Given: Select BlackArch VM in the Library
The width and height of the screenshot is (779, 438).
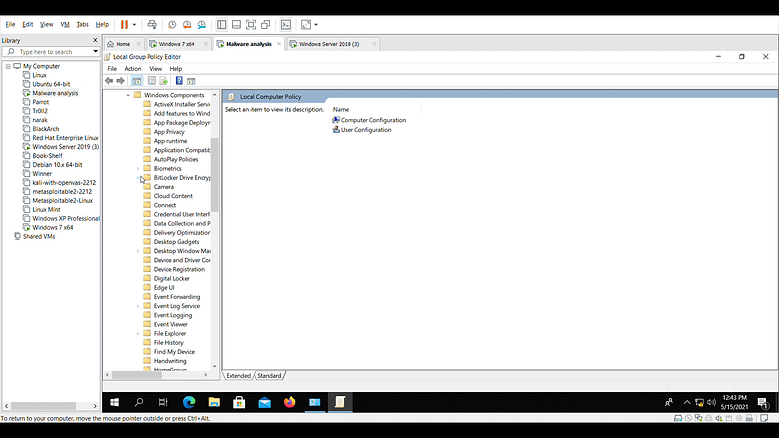Looking at the screenshot, I should (46, 129).
